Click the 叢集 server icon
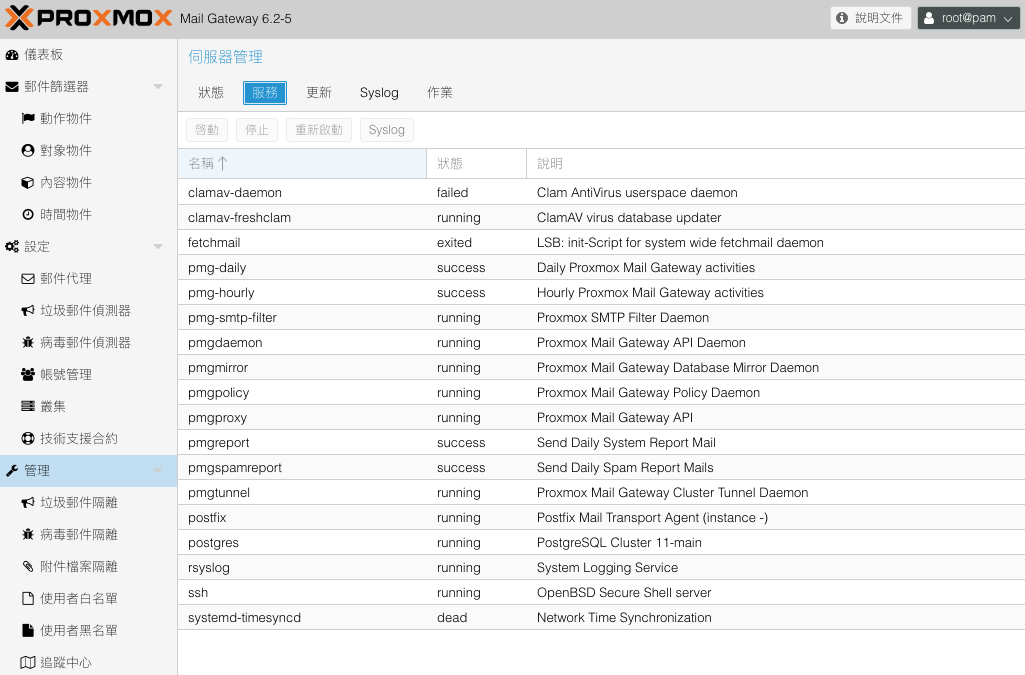The image size is (1025, 675). click(27, 406)
